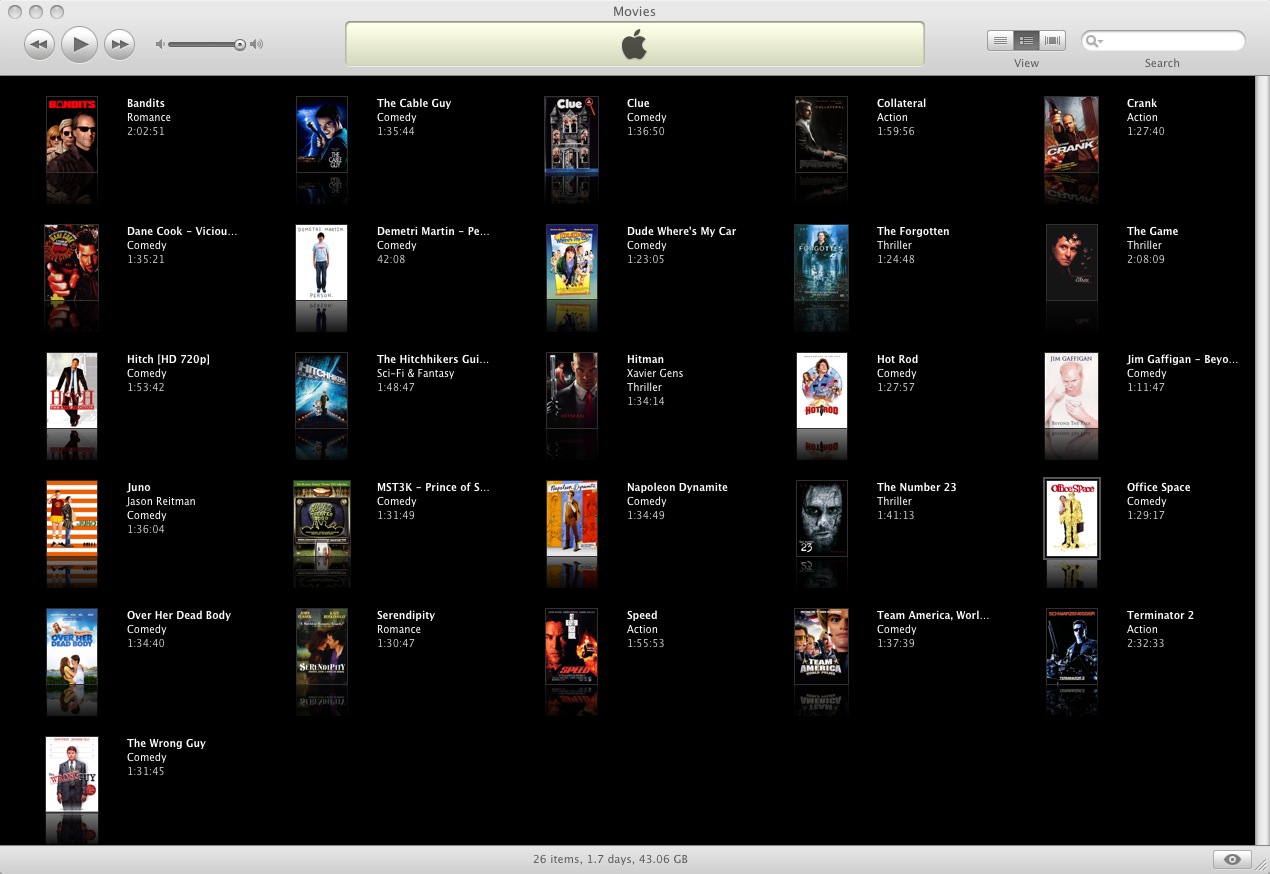The width and height of the screenshot is (1270, 874).
Task: Select the Office Space poster
Action: 1072,519
